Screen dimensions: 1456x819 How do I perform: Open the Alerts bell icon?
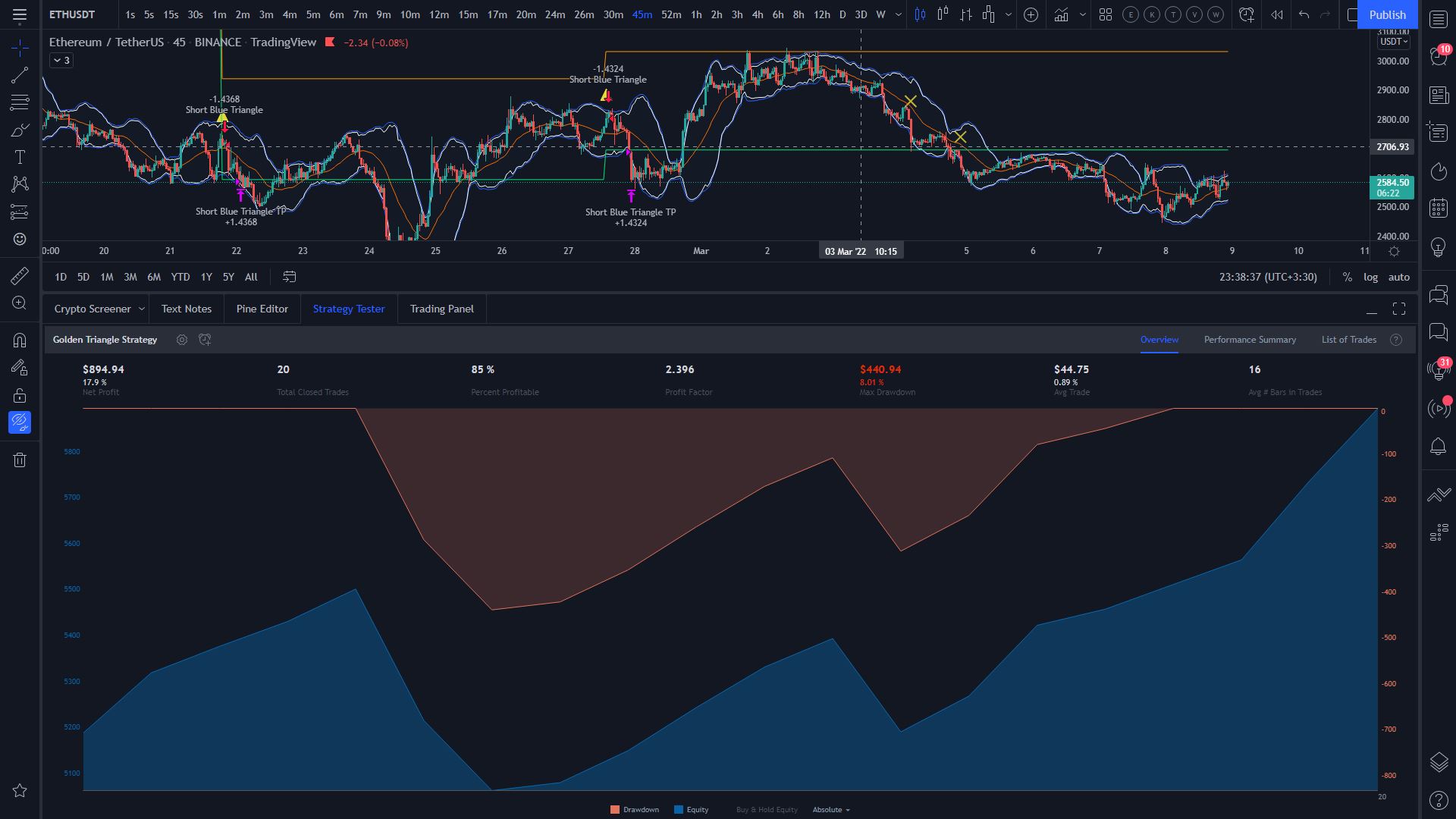point(1439,447)
